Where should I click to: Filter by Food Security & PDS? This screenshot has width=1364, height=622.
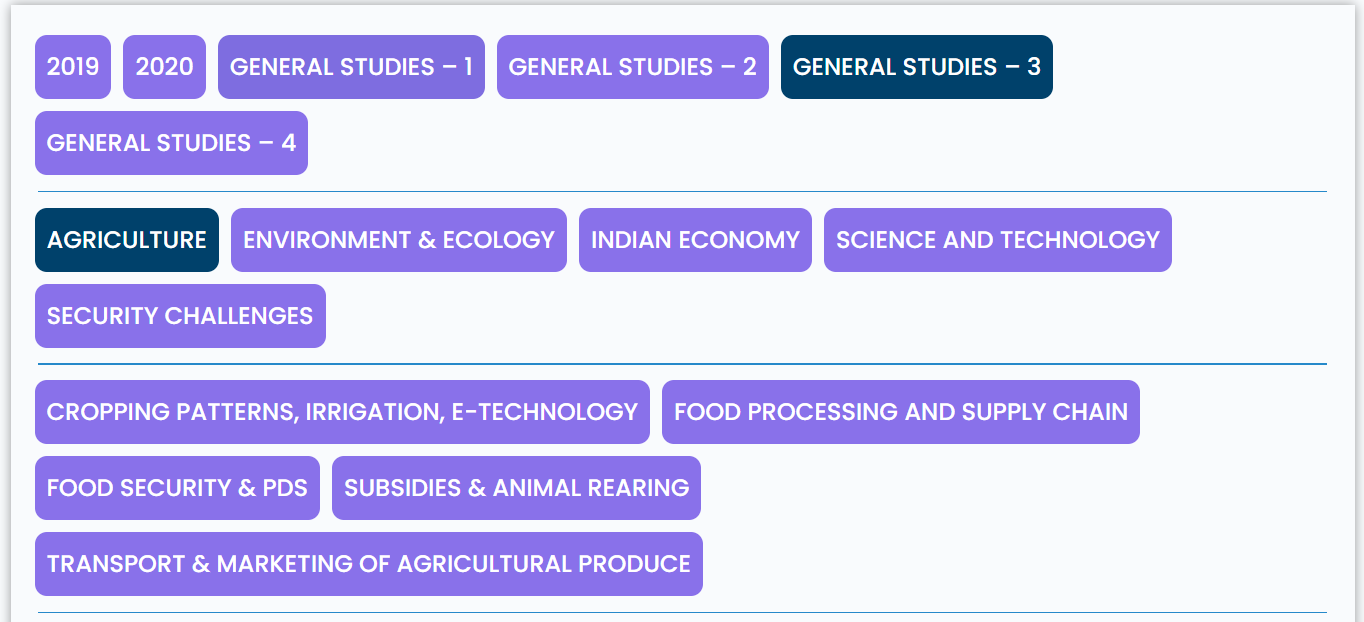177,488
